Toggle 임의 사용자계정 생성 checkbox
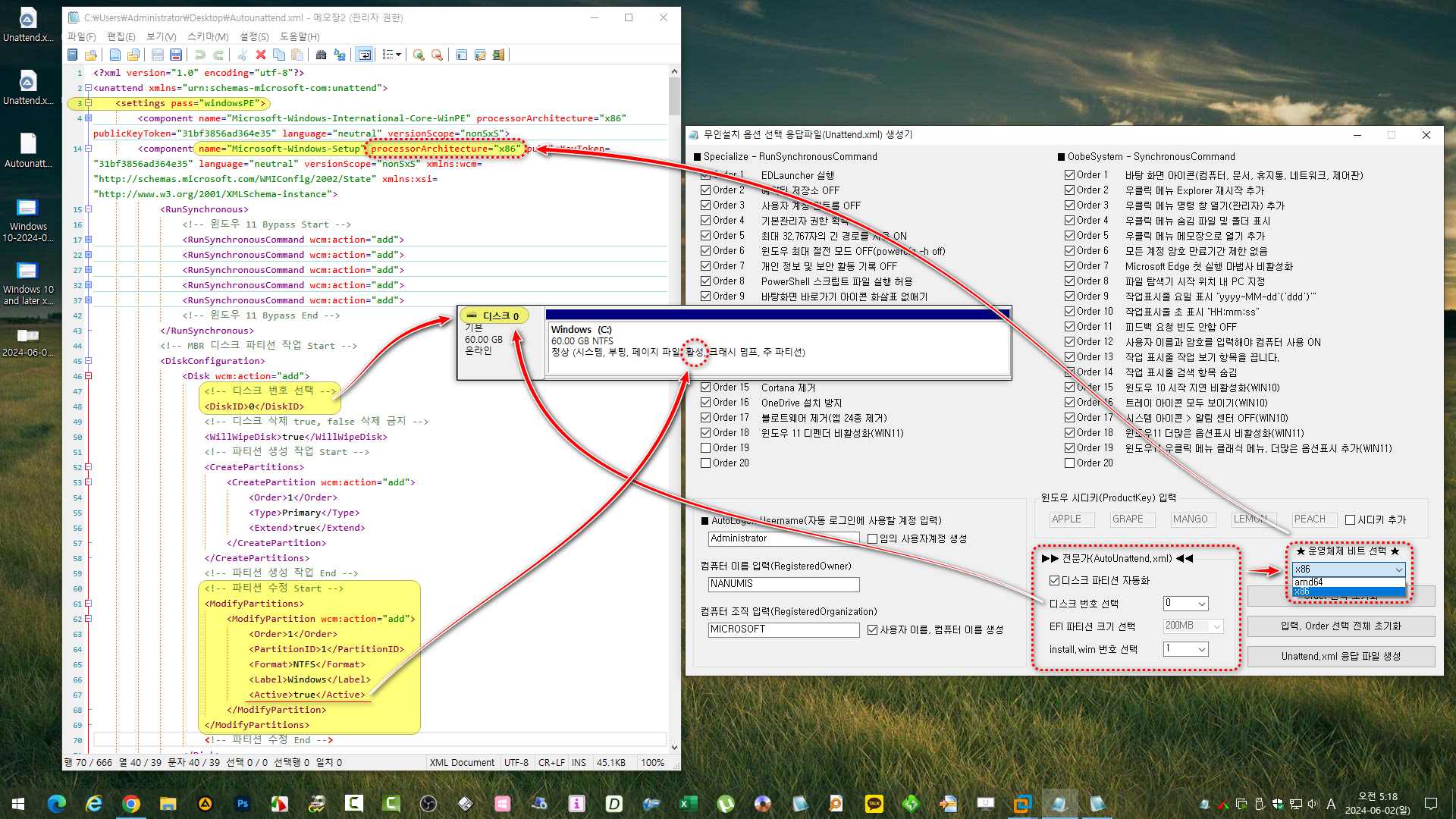 [873, 539]
